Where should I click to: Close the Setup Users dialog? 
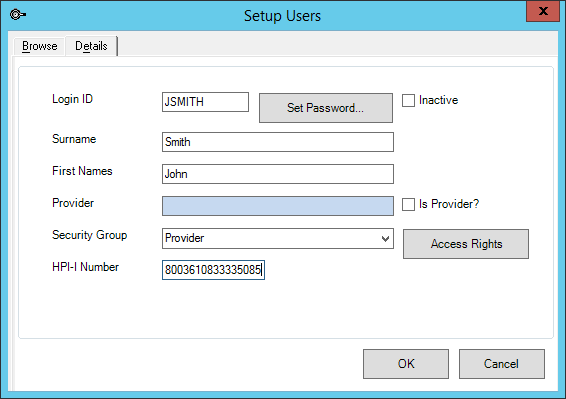pyautogui.click(x=543, y=11)
